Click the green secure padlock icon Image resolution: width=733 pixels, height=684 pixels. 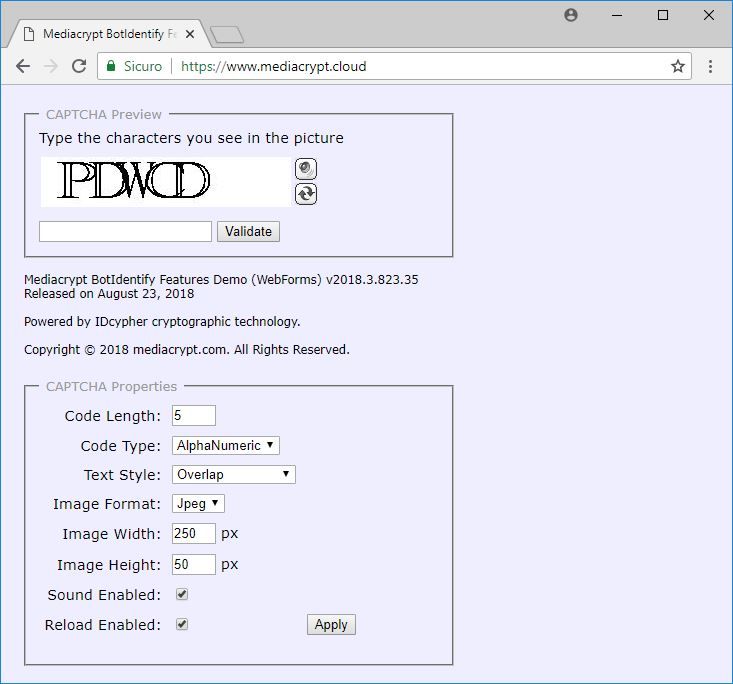coord(111,66)
